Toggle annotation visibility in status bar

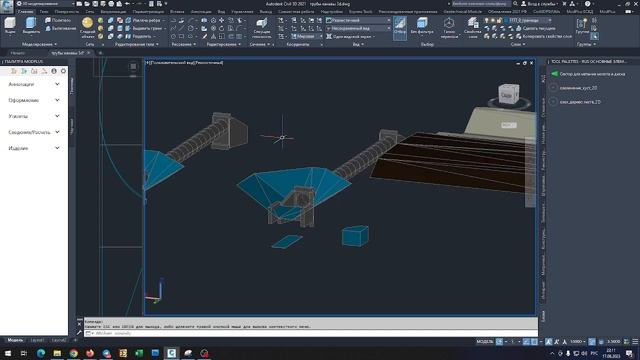pos(548,342)
